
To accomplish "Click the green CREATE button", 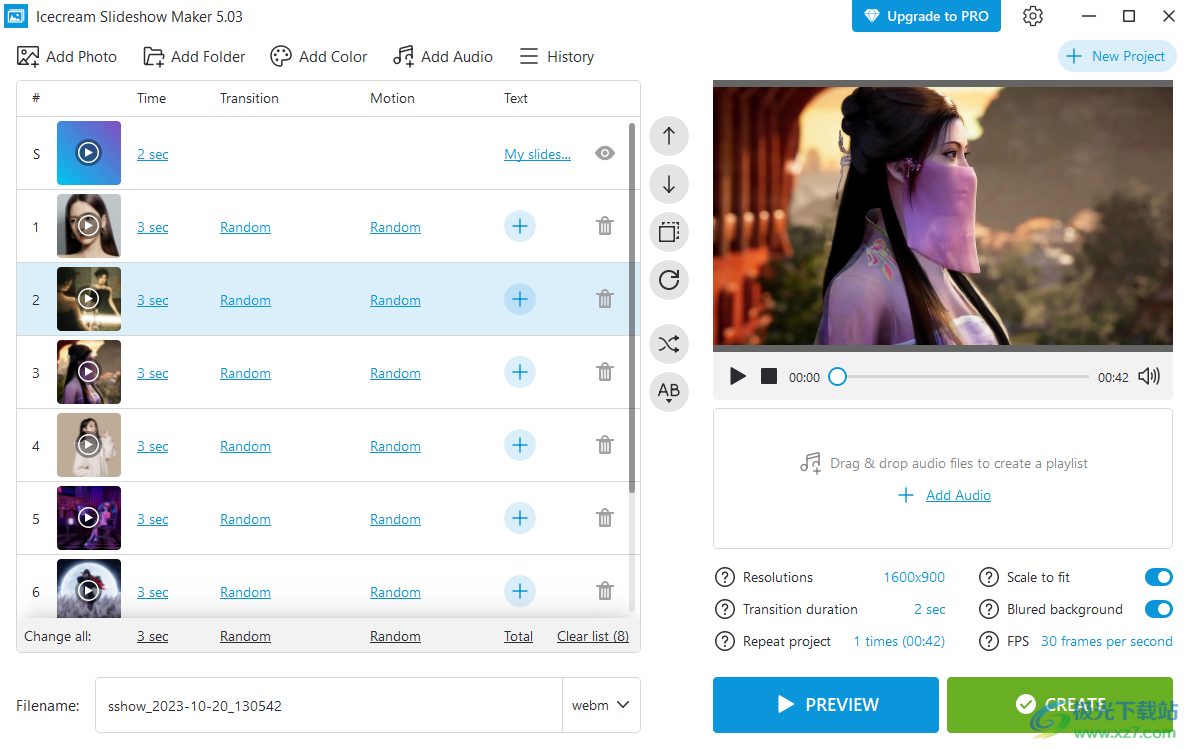I will tap(1059, 704).
